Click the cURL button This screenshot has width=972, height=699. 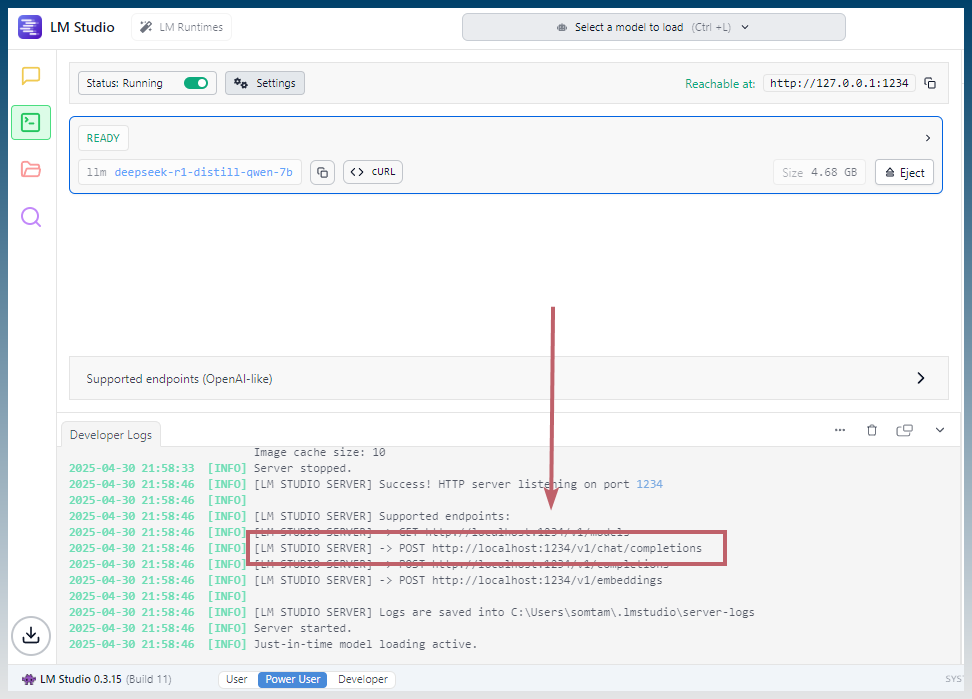click(x=373, y=172)
